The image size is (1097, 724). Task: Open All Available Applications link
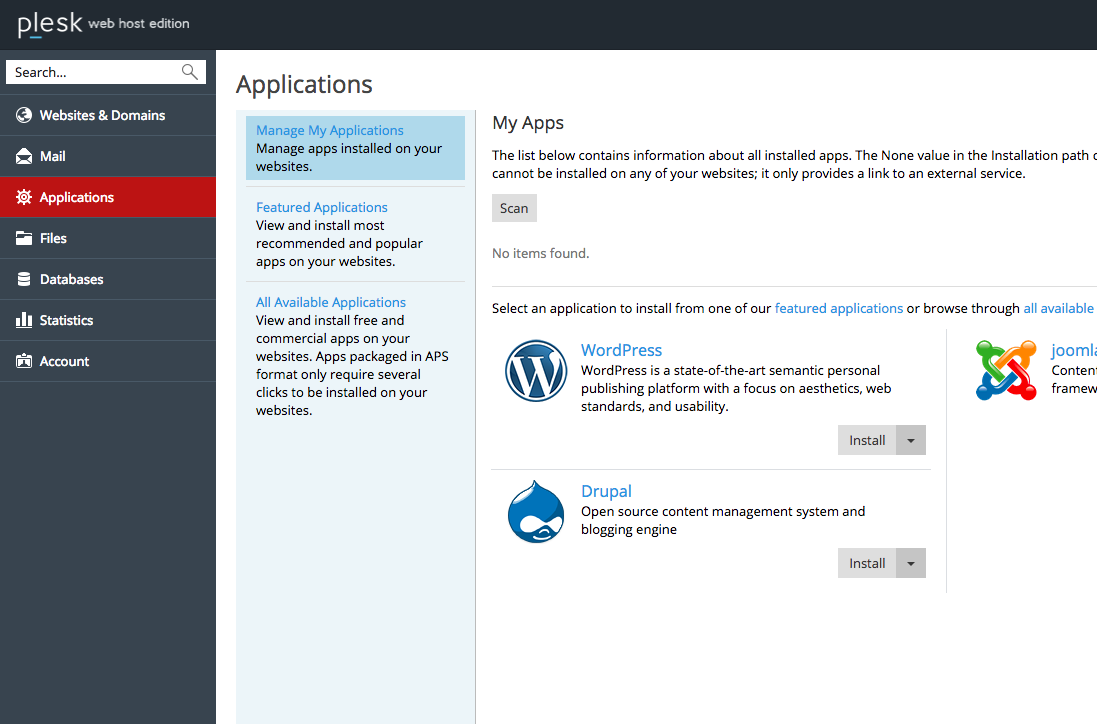point(331,302)
